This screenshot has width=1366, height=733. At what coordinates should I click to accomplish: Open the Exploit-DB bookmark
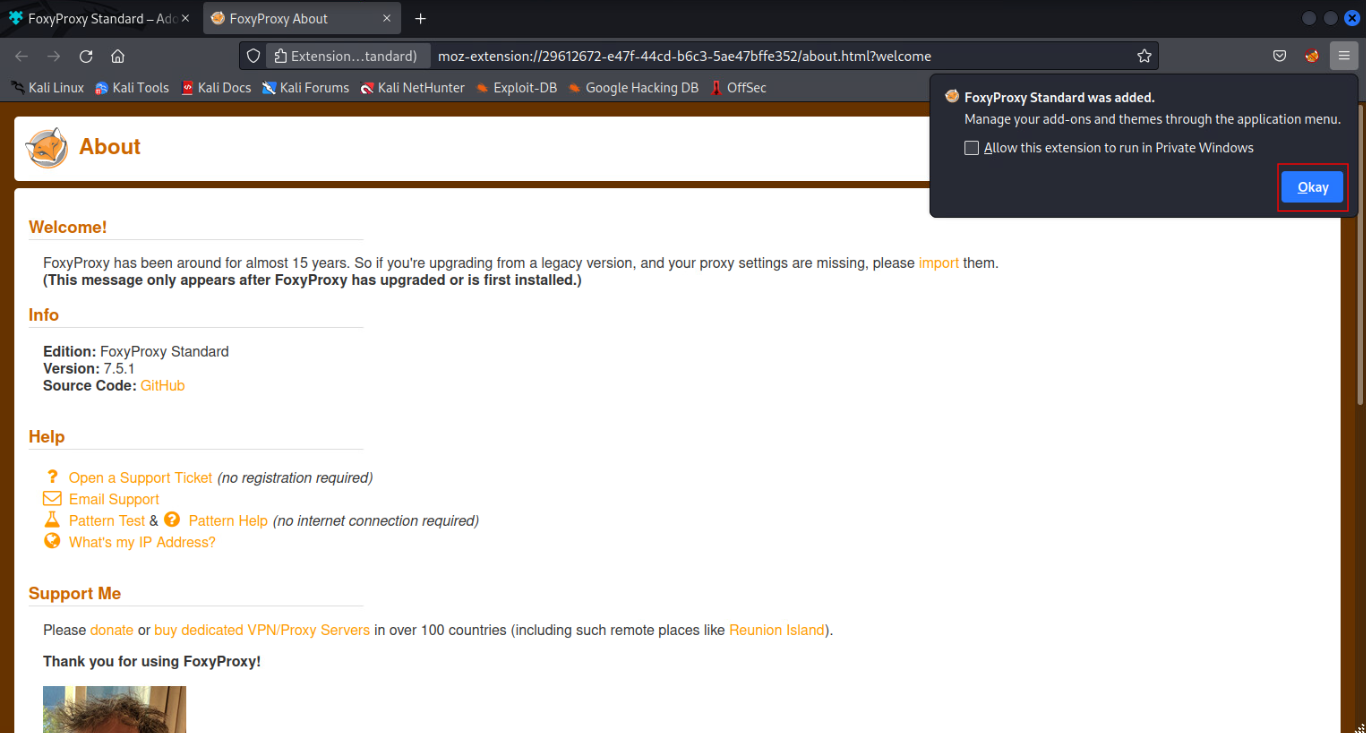(515, 88)
